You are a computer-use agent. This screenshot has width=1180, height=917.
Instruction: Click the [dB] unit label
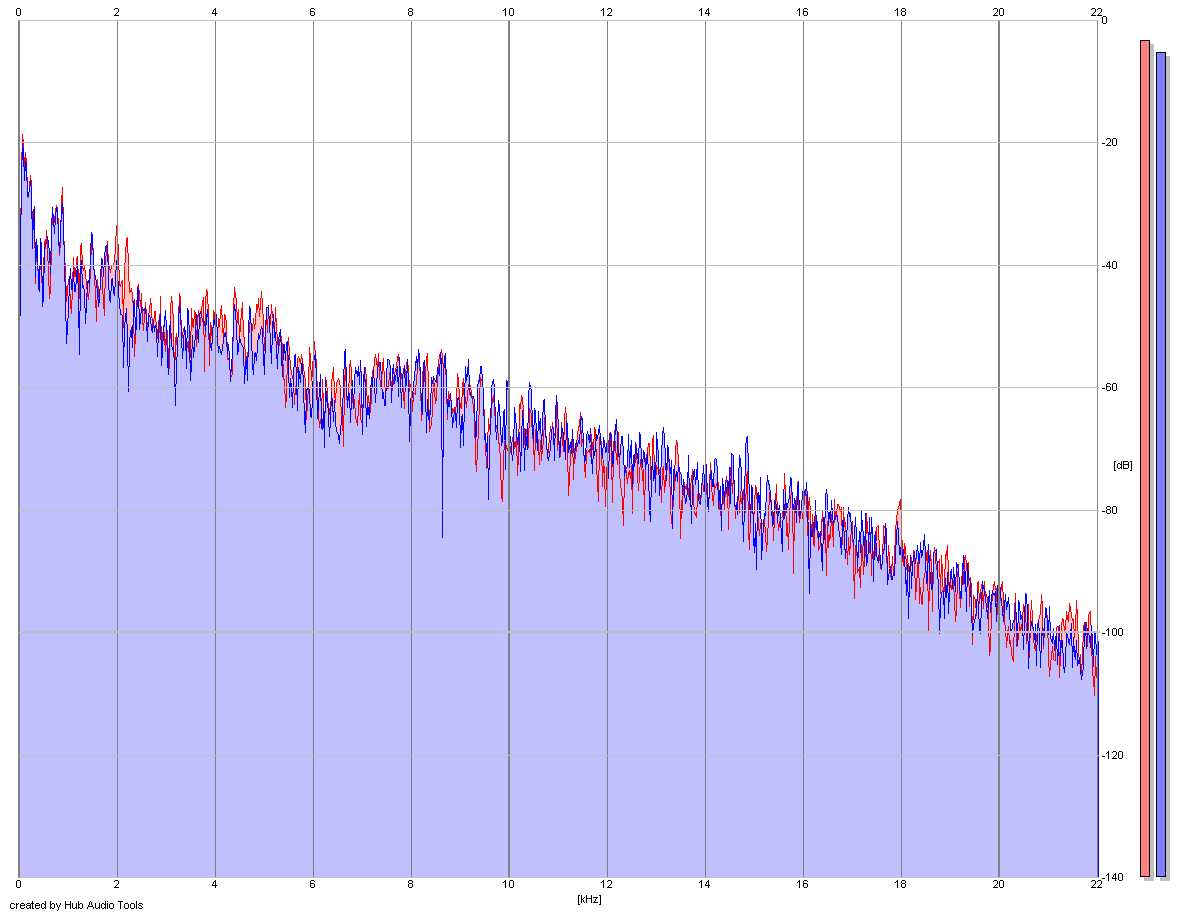point(1122,465)
